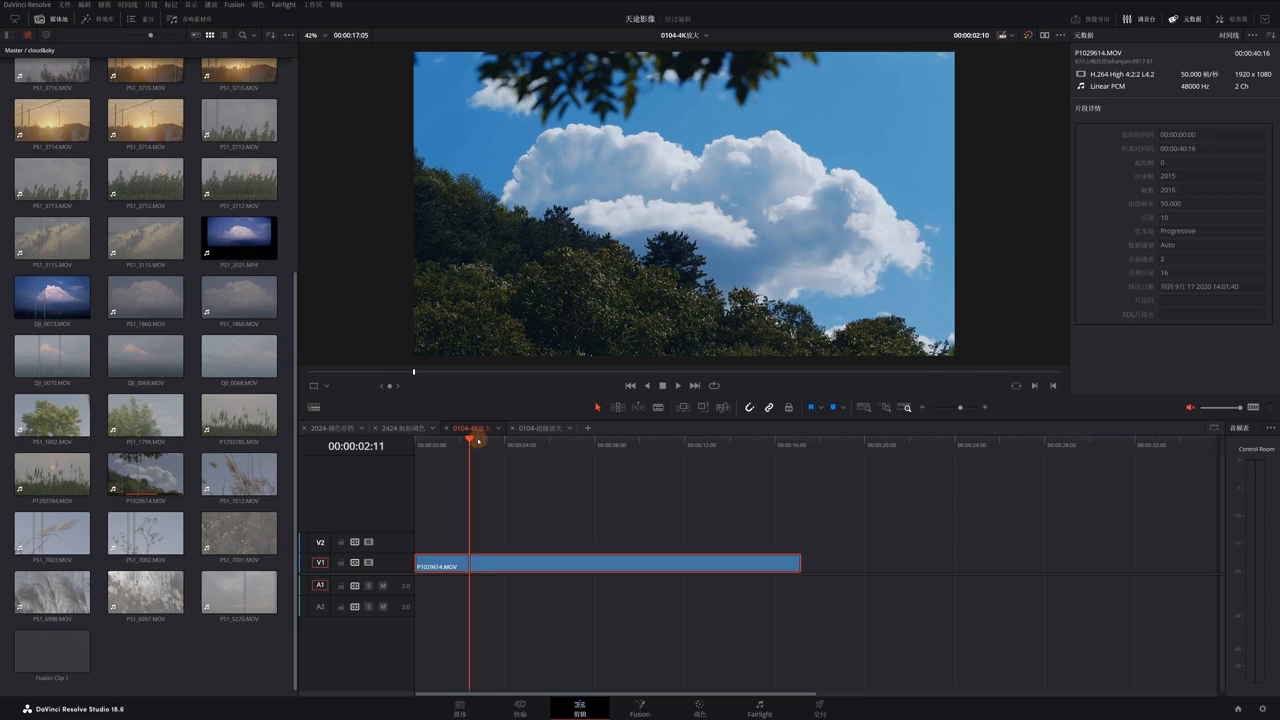This screenshot has width=1280, height=720.
Task: Toggle the Position Lock icon
Action: click(789, 407)
